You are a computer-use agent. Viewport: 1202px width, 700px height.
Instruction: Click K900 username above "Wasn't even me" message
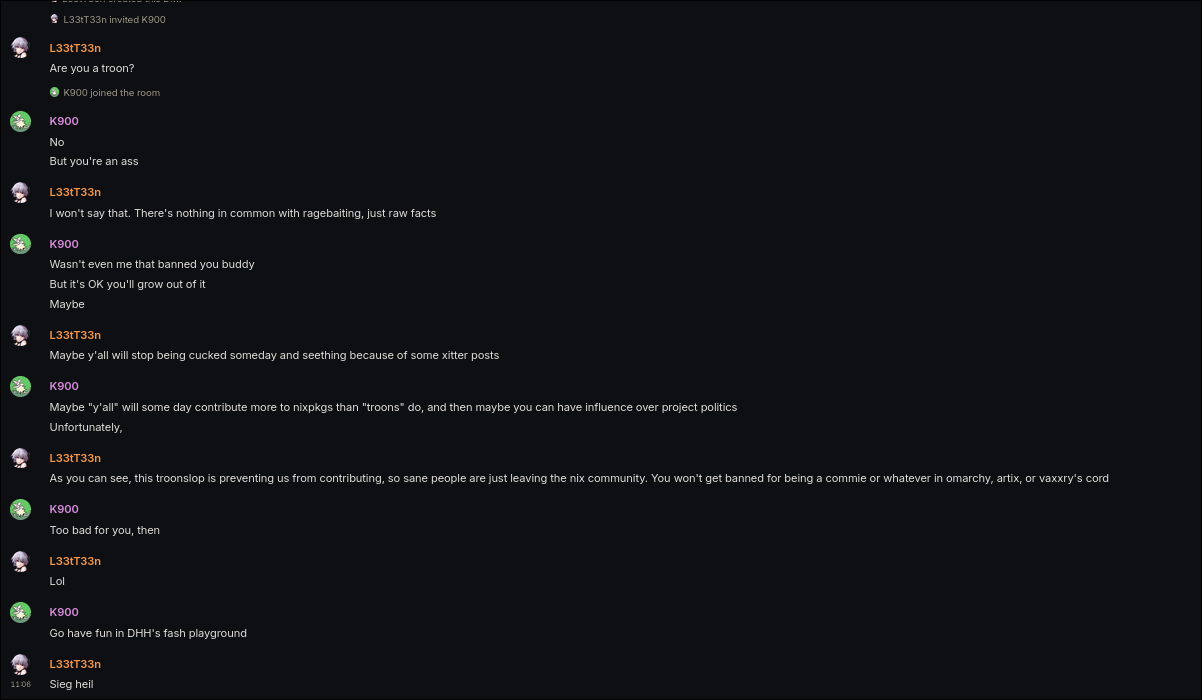[x=64, y=244]
